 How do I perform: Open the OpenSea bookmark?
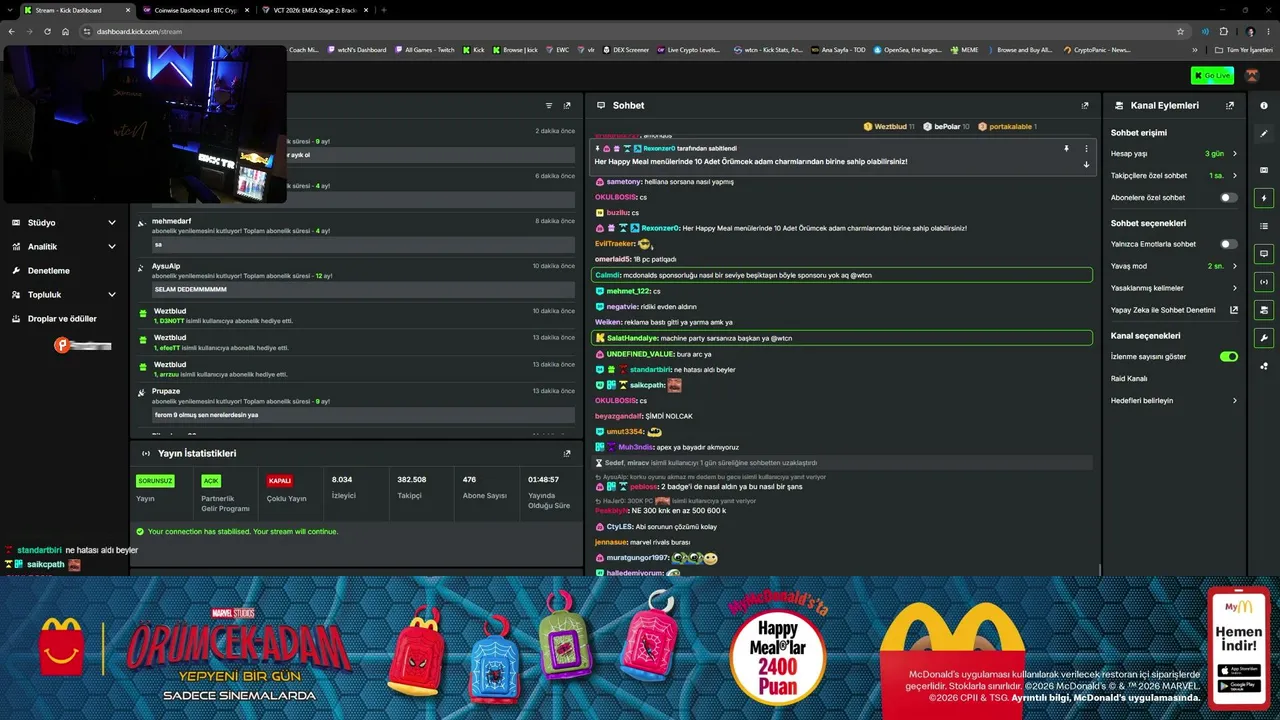[907, 49]
